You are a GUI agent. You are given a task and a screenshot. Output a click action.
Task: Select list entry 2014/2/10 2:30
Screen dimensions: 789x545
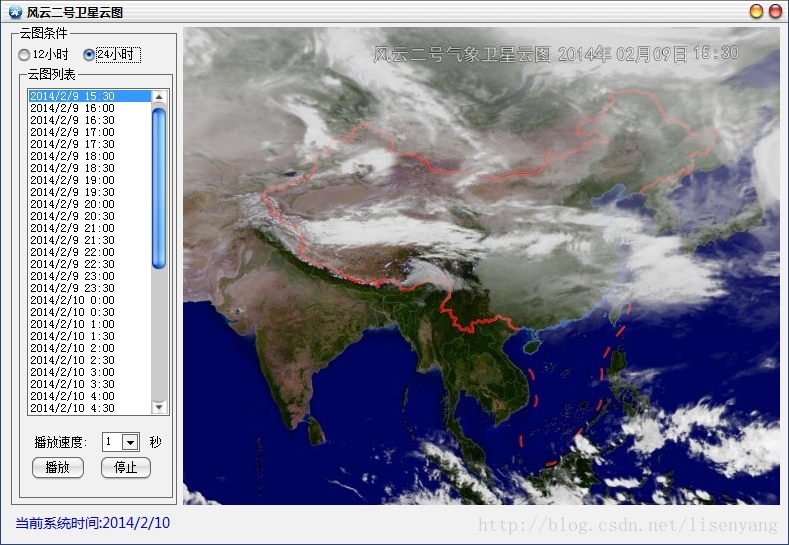pos(90,360)
